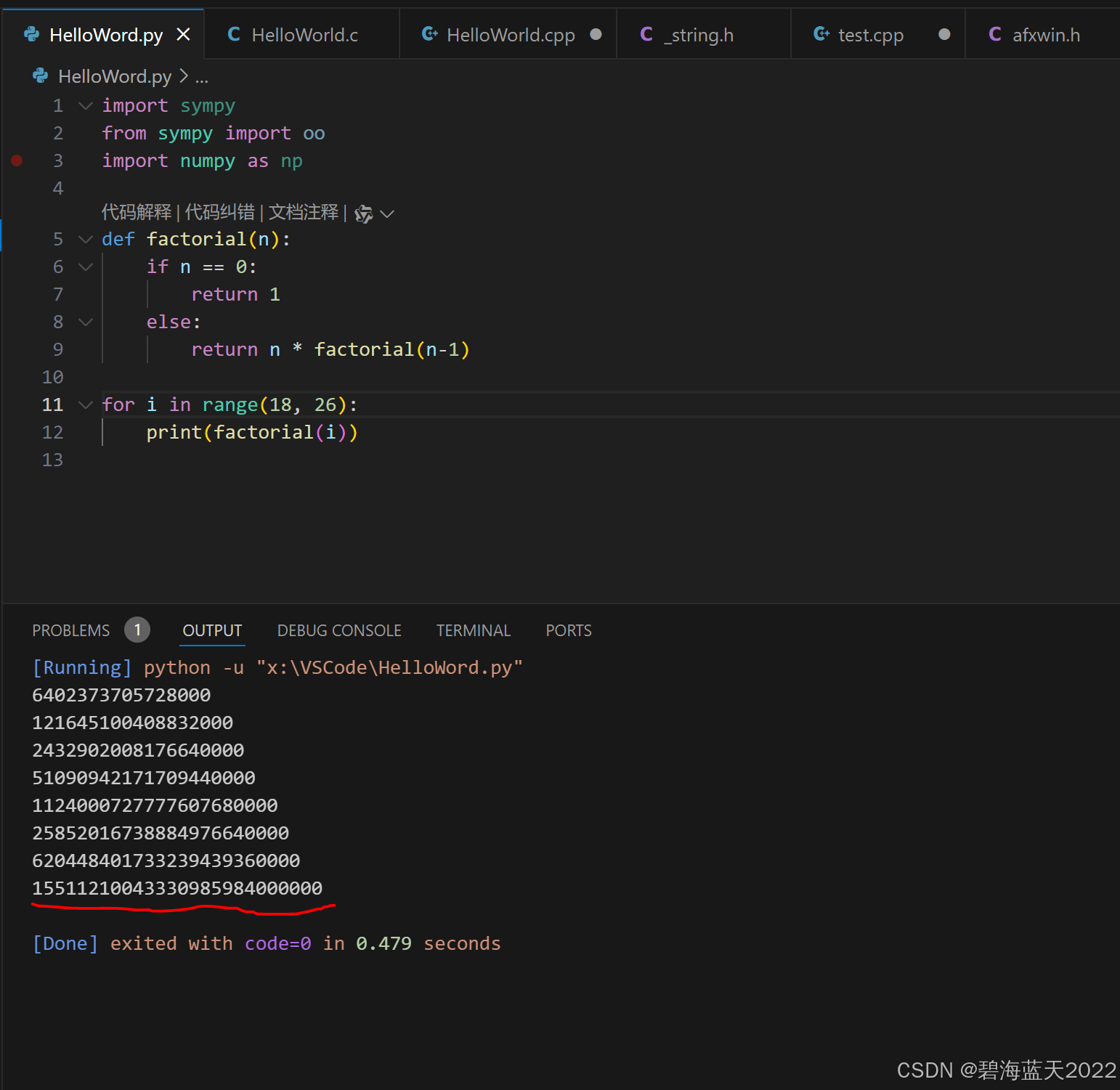
Task: Switch to the PORTS panel tab
Action: coord(569,630)
